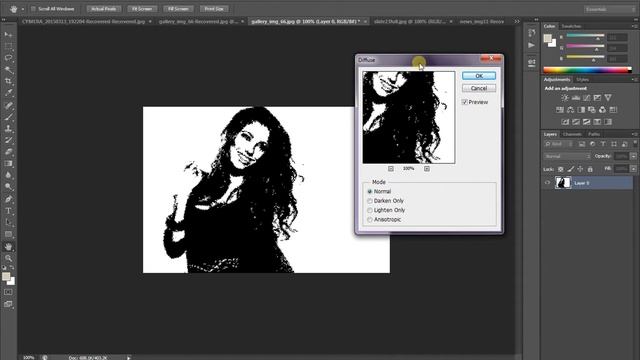This screenshot has height=360, width=640.
Task: Open tool preset picker arrow
Action: pyautogui.click(x=22, y=9)
